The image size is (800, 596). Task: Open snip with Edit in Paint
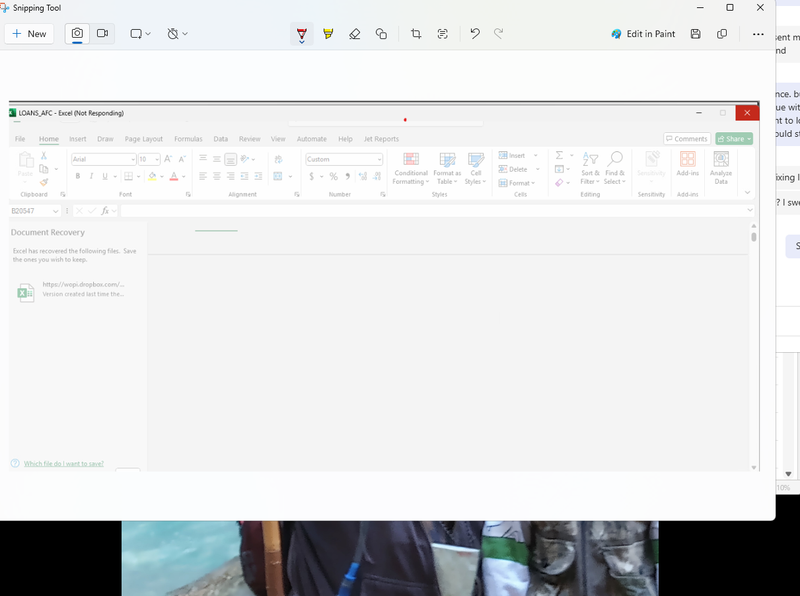coord(643,34)
